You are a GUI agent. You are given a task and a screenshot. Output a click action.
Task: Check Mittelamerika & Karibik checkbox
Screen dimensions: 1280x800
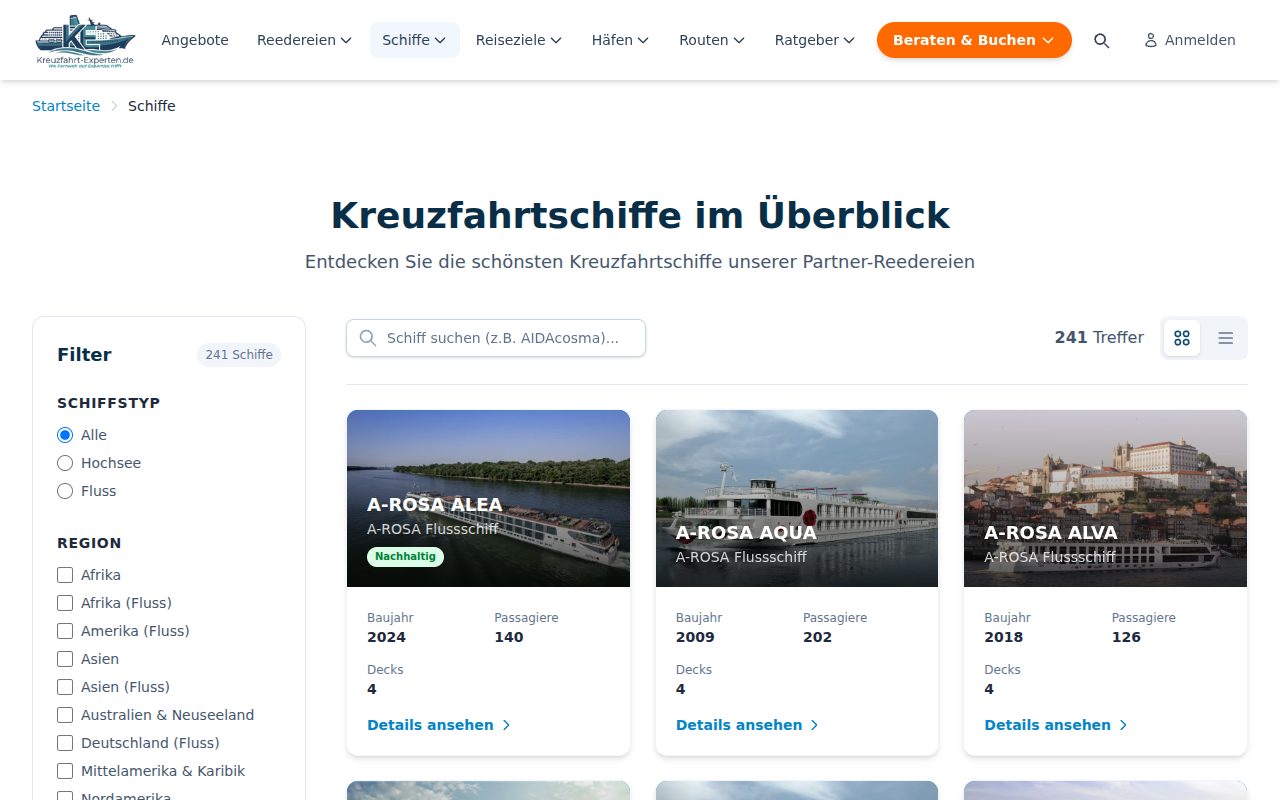(x=65, y=771)
